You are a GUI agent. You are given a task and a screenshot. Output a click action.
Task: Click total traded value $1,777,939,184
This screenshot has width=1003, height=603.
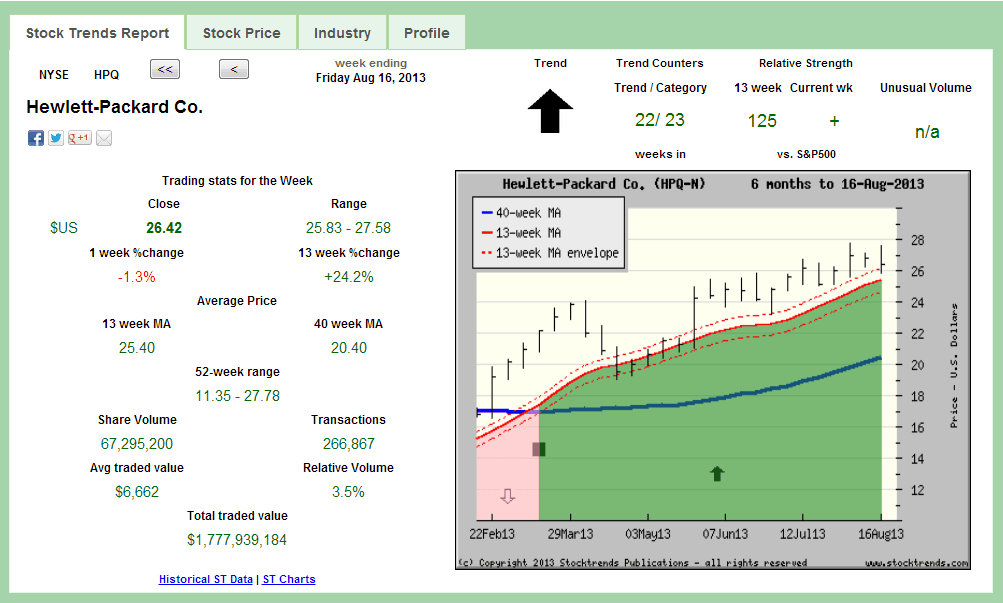(237, 540)
